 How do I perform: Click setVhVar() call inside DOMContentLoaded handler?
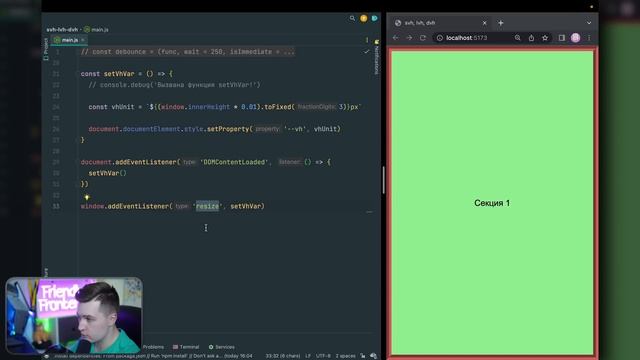pyautogui.click(x=107, y=173)
